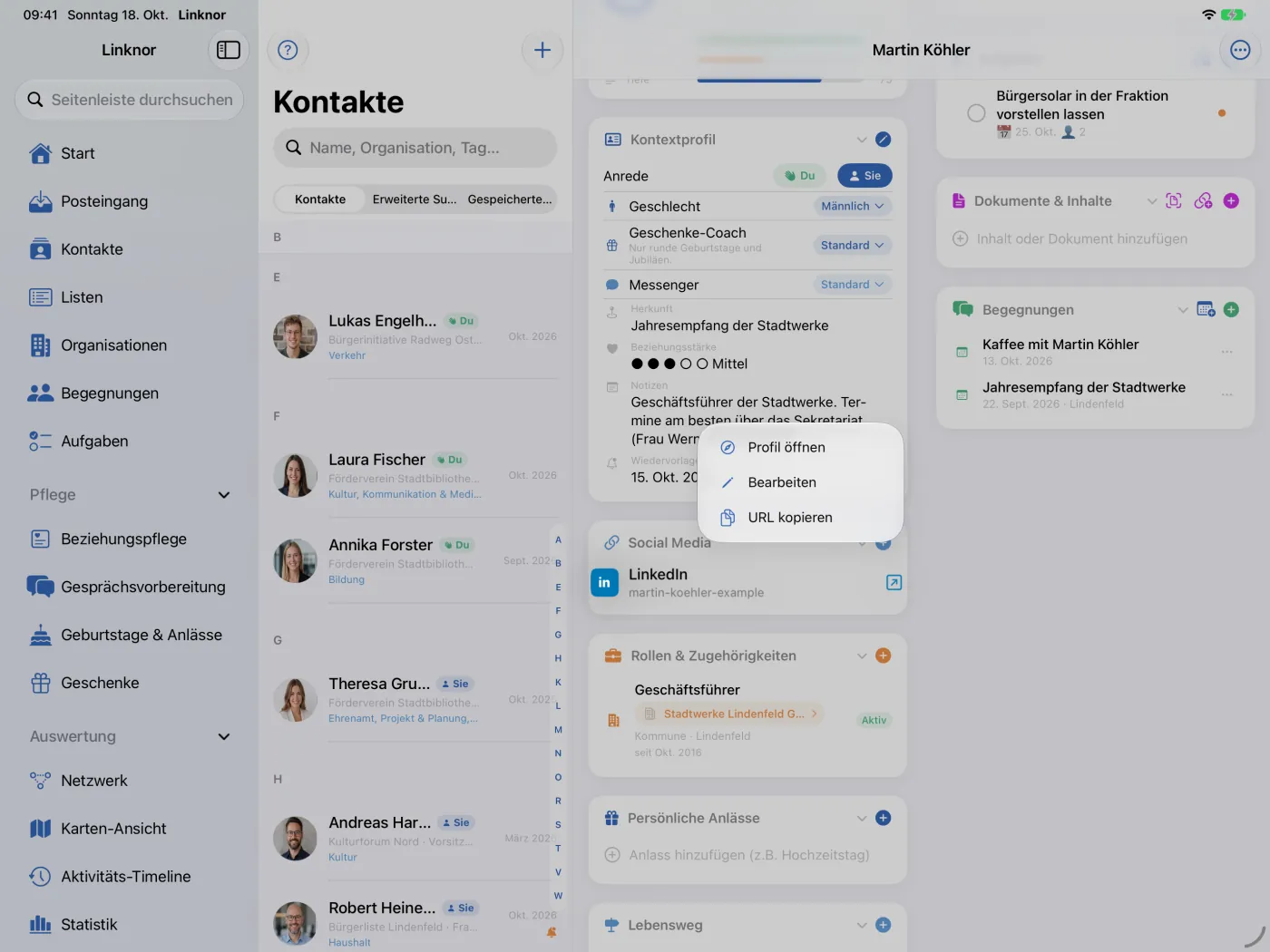1270x952 pixels.
Task: Toggle the sidebar panel icon
Action: 229,50
